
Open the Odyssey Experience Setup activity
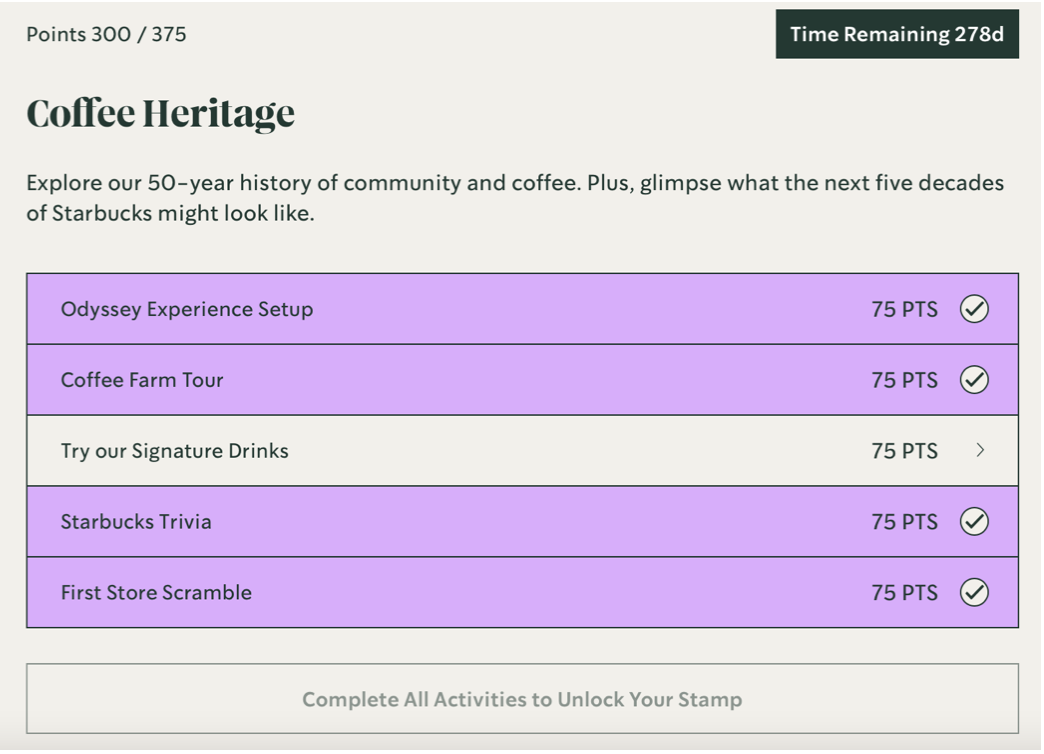(187, 309)
